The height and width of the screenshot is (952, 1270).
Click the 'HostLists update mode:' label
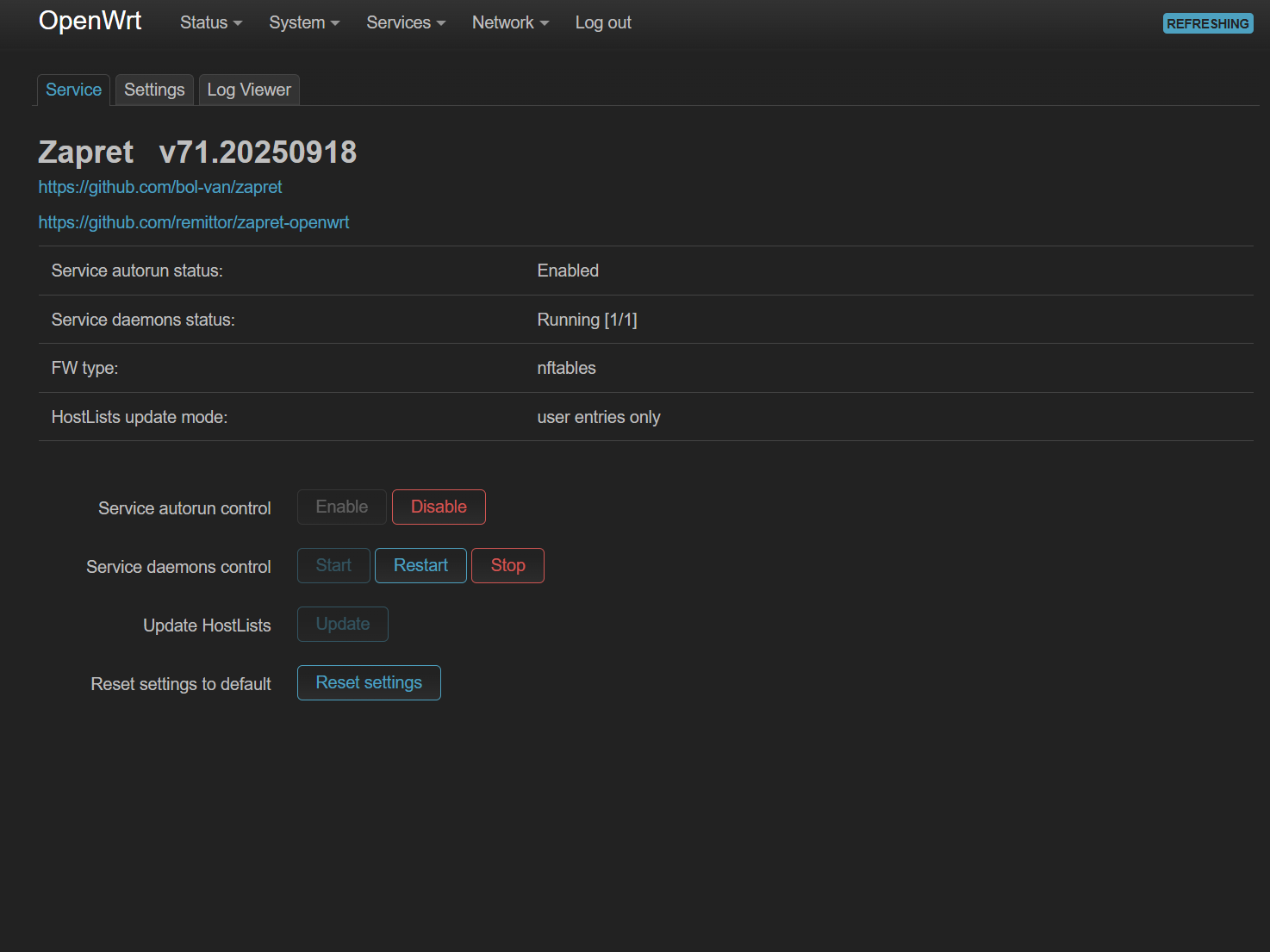pos(140,417)
